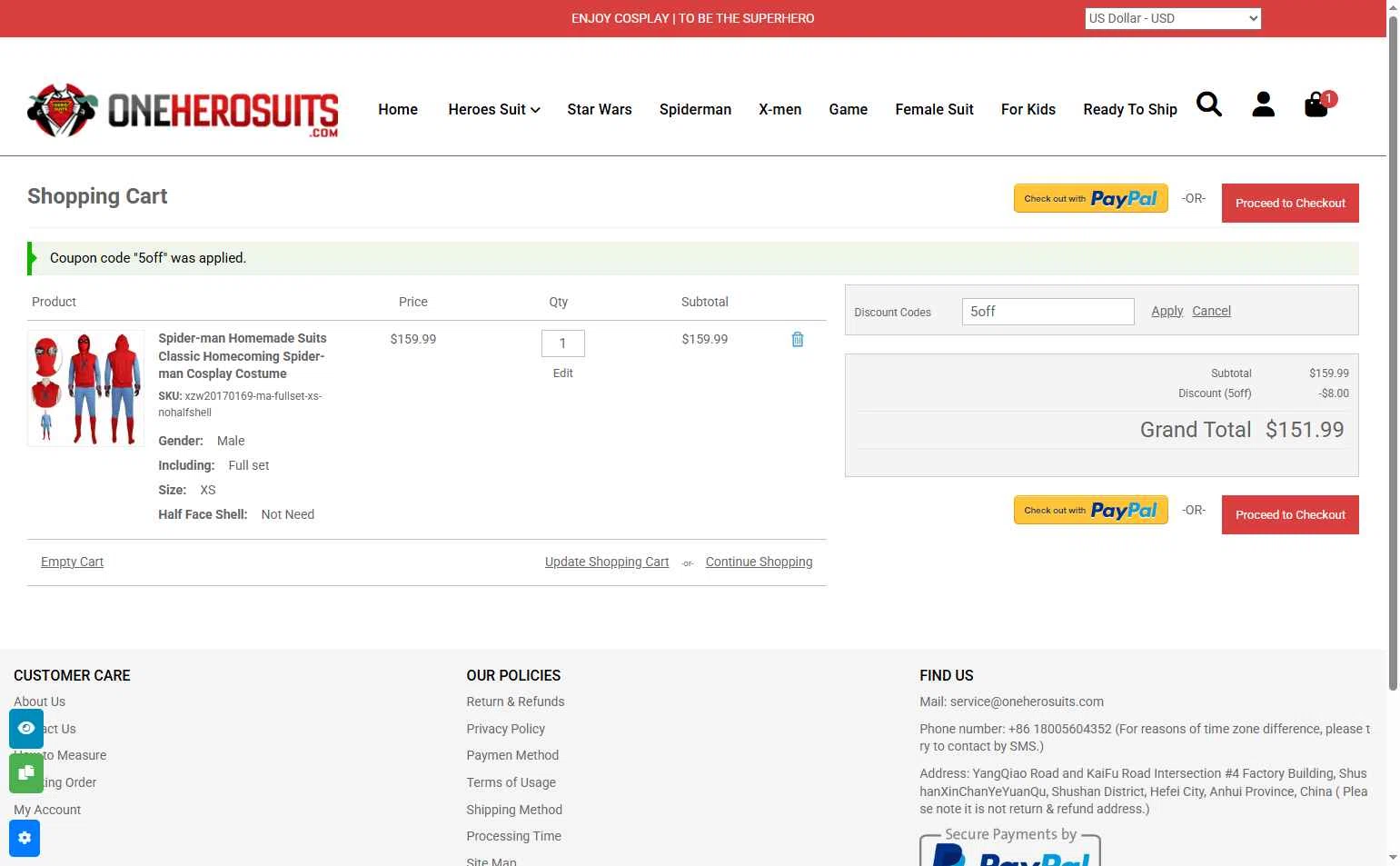Open Processing Time link

pyautogui.click(x=513, y=836)
